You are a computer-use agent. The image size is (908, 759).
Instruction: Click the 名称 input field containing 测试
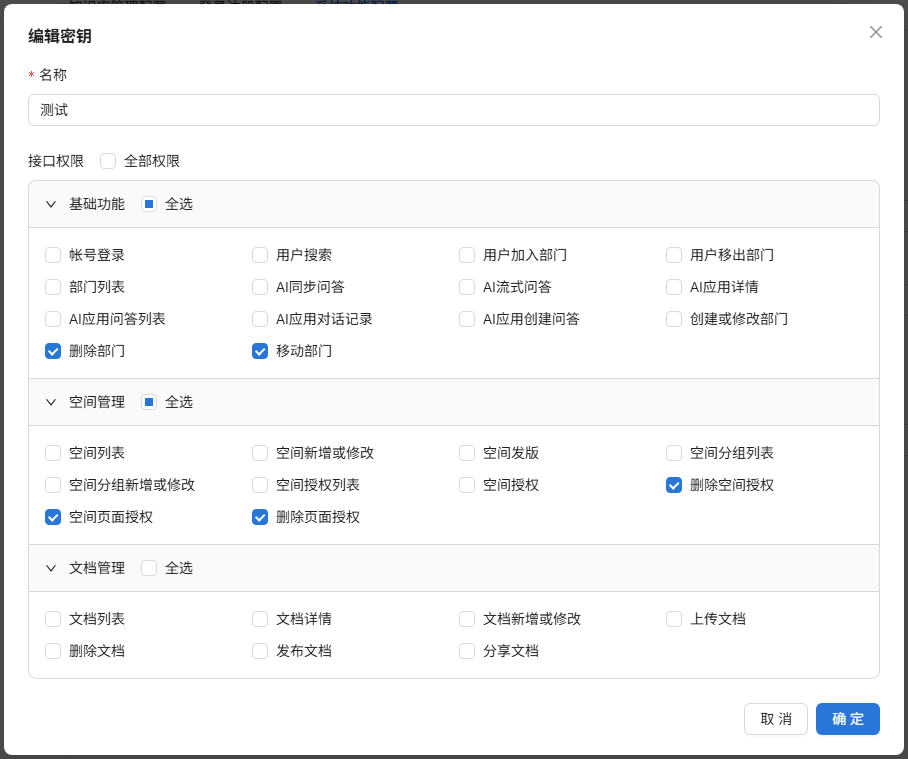coord(453,110)
